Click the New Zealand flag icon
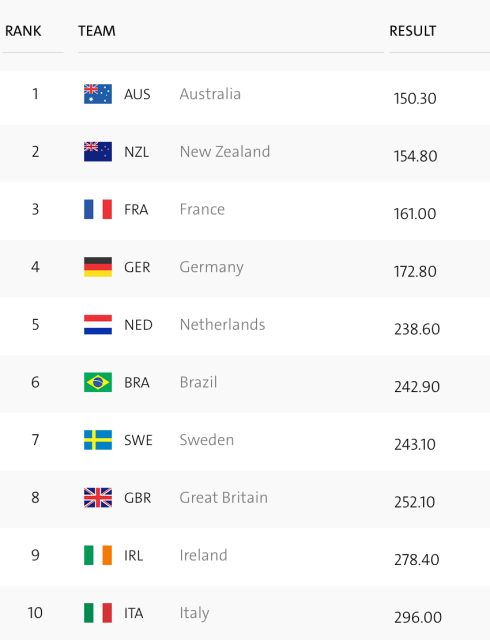 pos(98,151)
